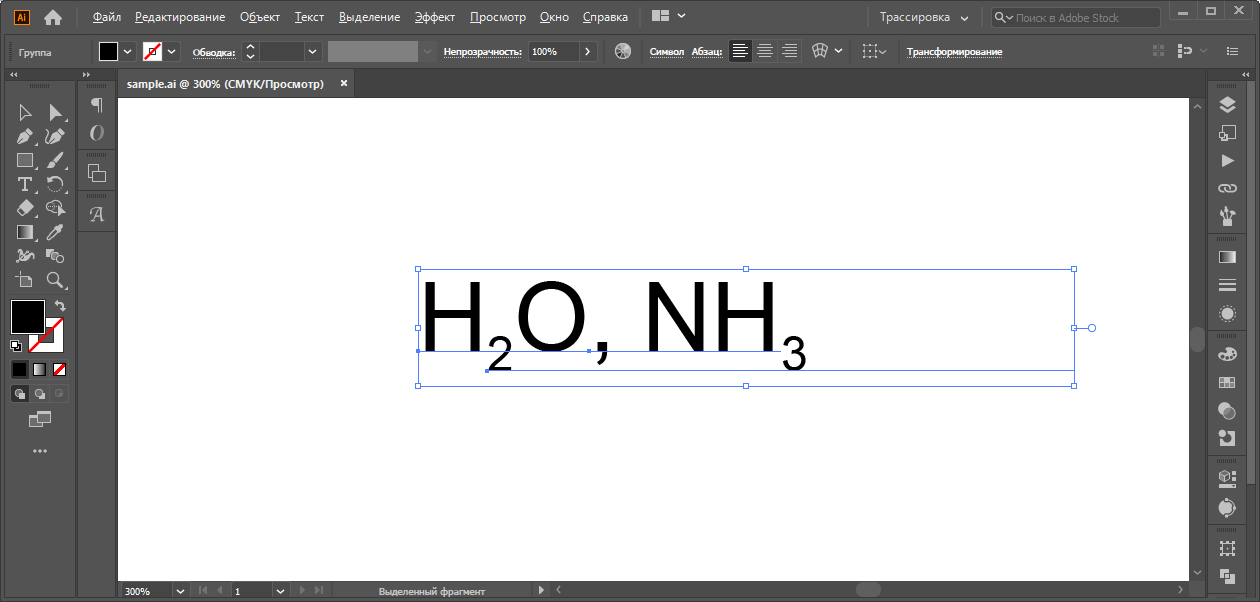The image size is (1260, 602).
Task: Click the Recolor Artwork wheel icon
Action: pos(623,51)
